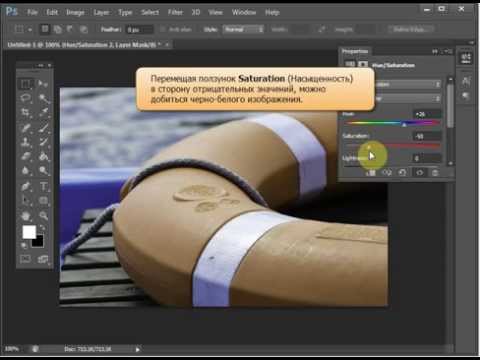480x360 pixels.
Task: Open the Style dropdown set to Normal
Action: [244, 30]
